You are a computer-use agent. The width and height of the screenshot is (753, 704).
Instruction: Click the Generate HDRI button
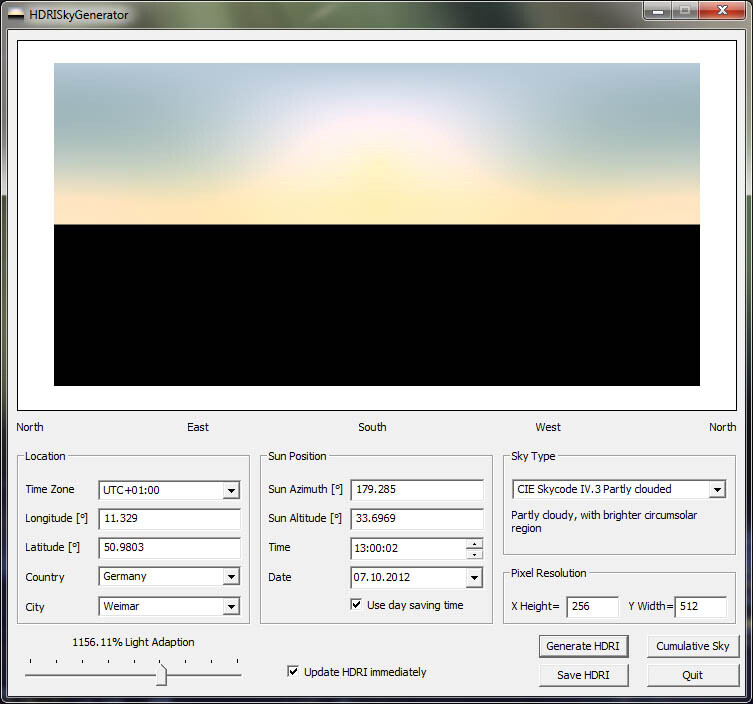tap(583, 646)
